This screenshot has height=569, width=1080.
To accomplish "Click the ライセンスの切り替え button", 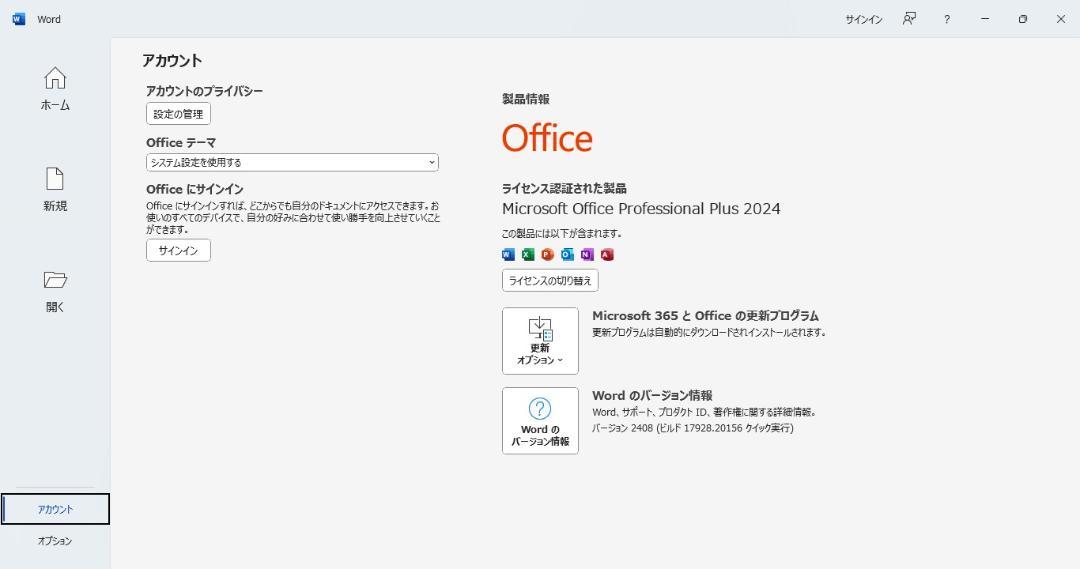I will click(550, 280).
